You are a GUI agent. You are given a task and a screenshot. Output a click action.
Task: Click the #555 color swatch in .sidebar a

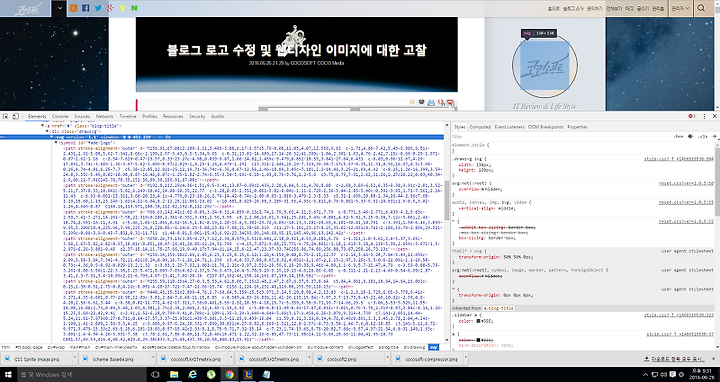[478, 321]
